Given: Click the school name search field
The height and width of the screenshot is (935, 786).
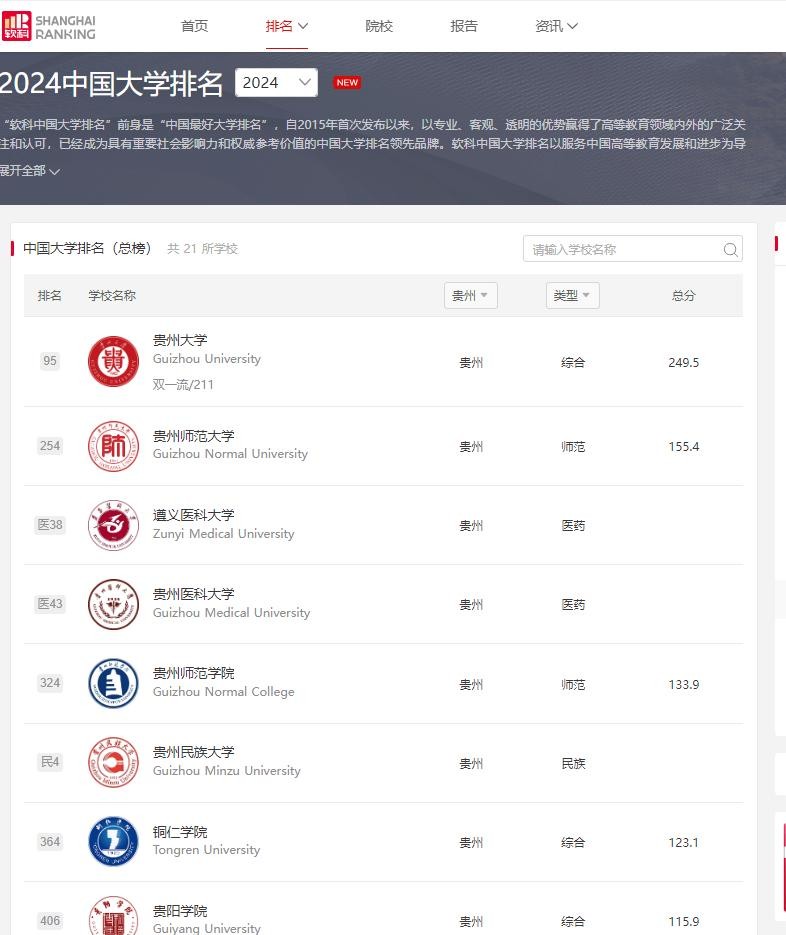Looking at the screenshot, I should point(622,250).
